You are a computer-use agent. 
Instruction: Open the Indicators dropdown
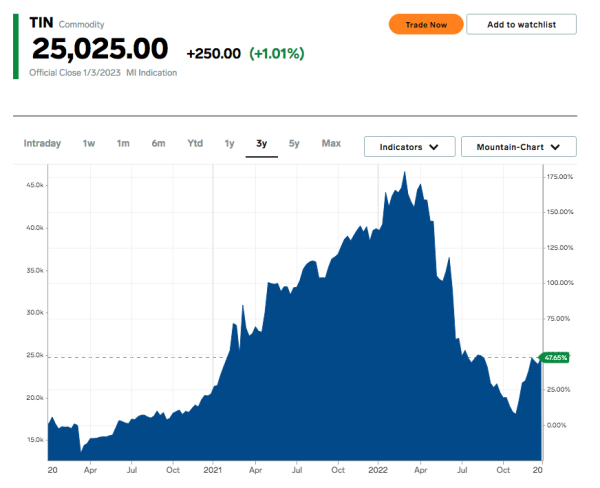pos(409,147)
